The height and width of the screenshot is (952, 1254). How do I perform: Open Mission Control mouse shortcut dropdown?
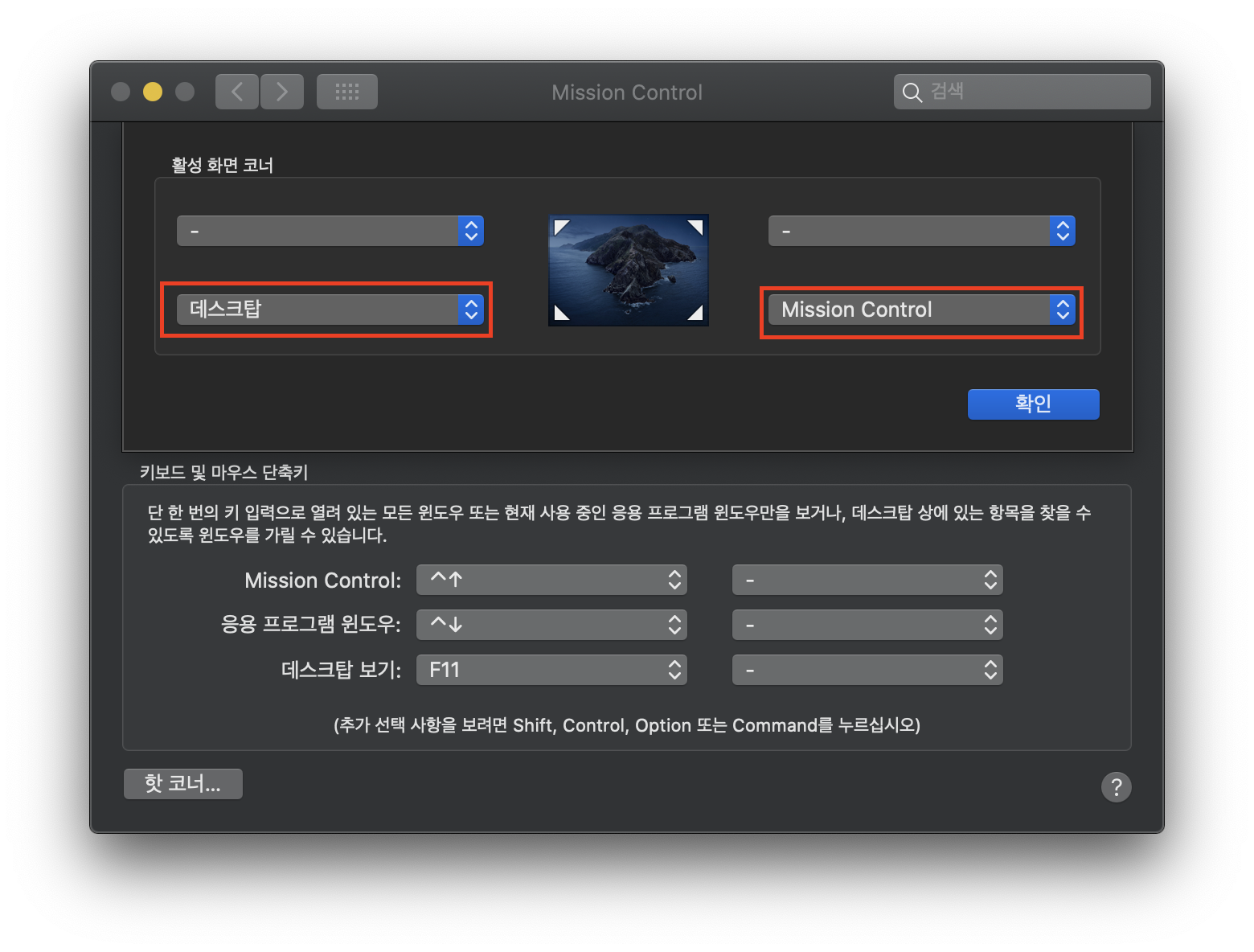tap(867, 580)
